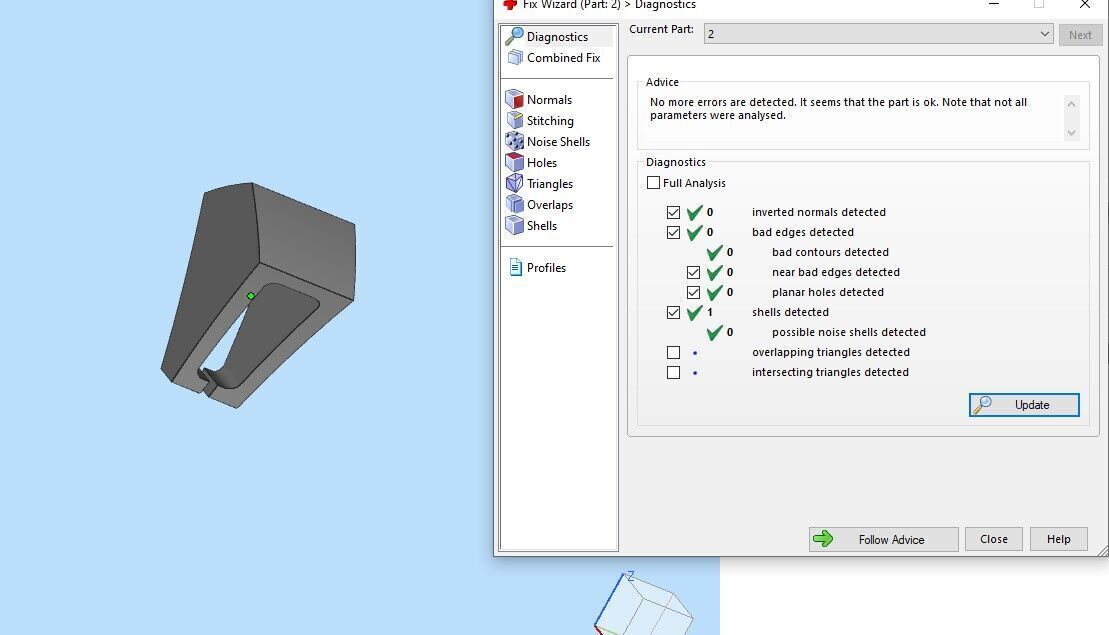Screen dimensions: 1109x635
Task: Go to Overlaps page label
Action: (550, 205)
